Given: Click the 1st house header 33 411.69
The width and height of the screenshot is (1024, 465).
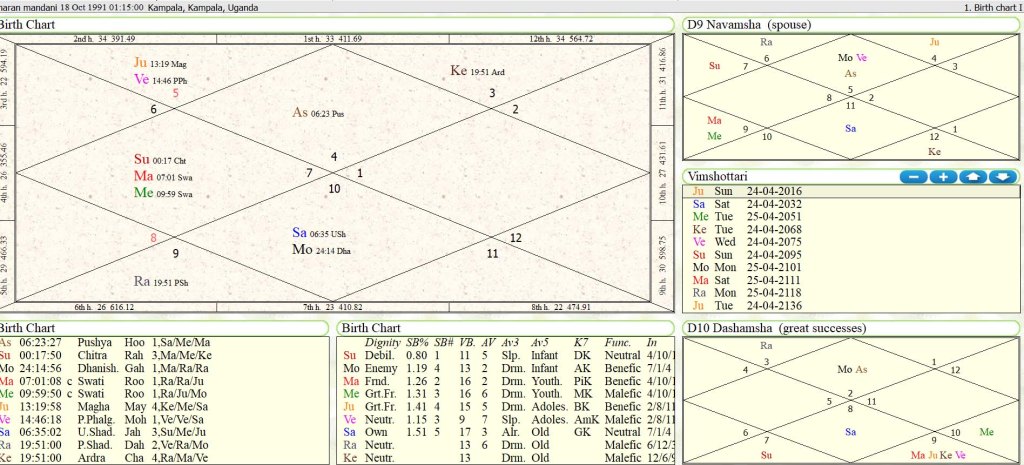Looking at the screenshot, I should [333, 39].
